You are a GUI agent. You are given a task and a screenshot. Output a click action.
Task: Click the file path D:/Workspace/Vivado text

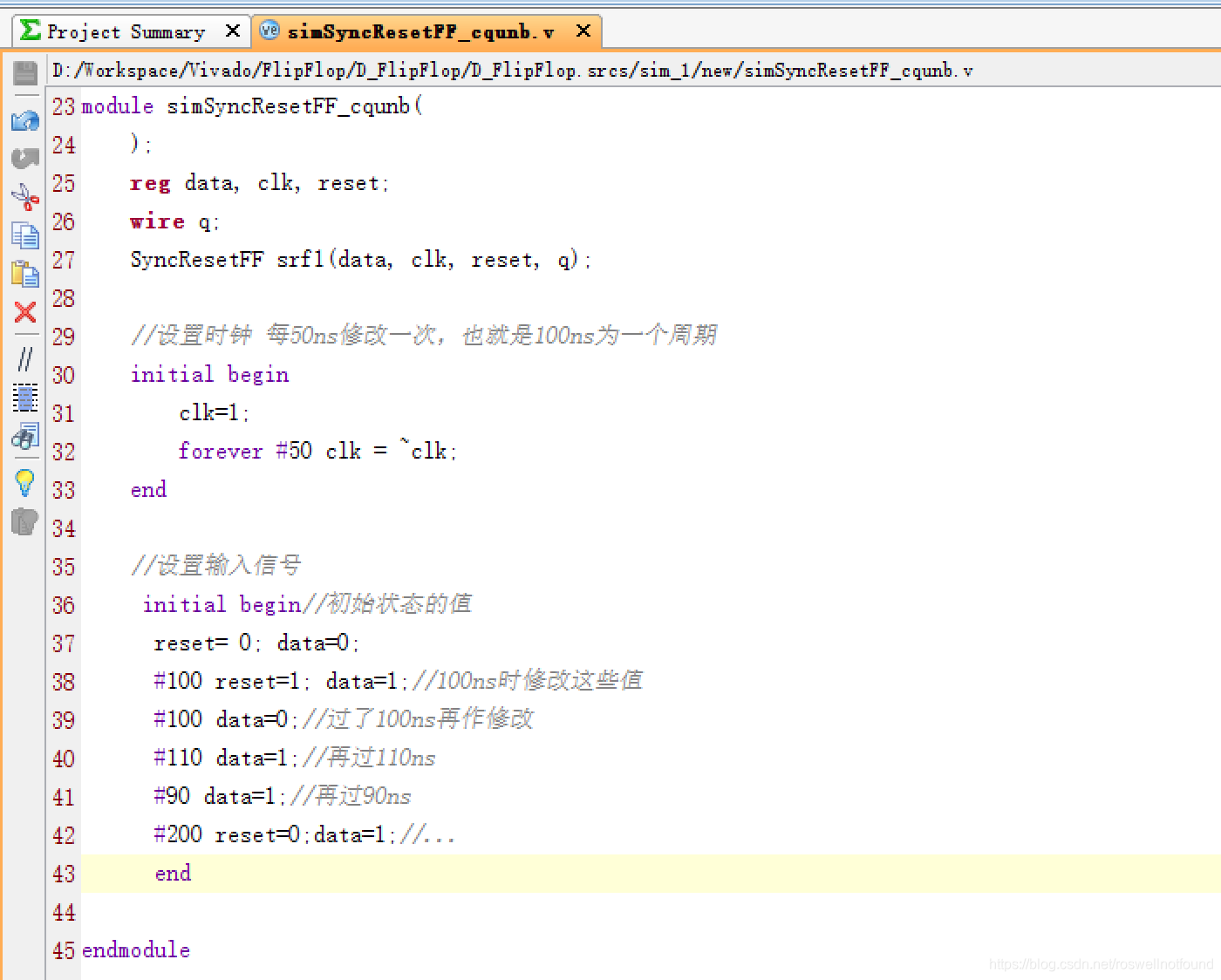(512, 71)
